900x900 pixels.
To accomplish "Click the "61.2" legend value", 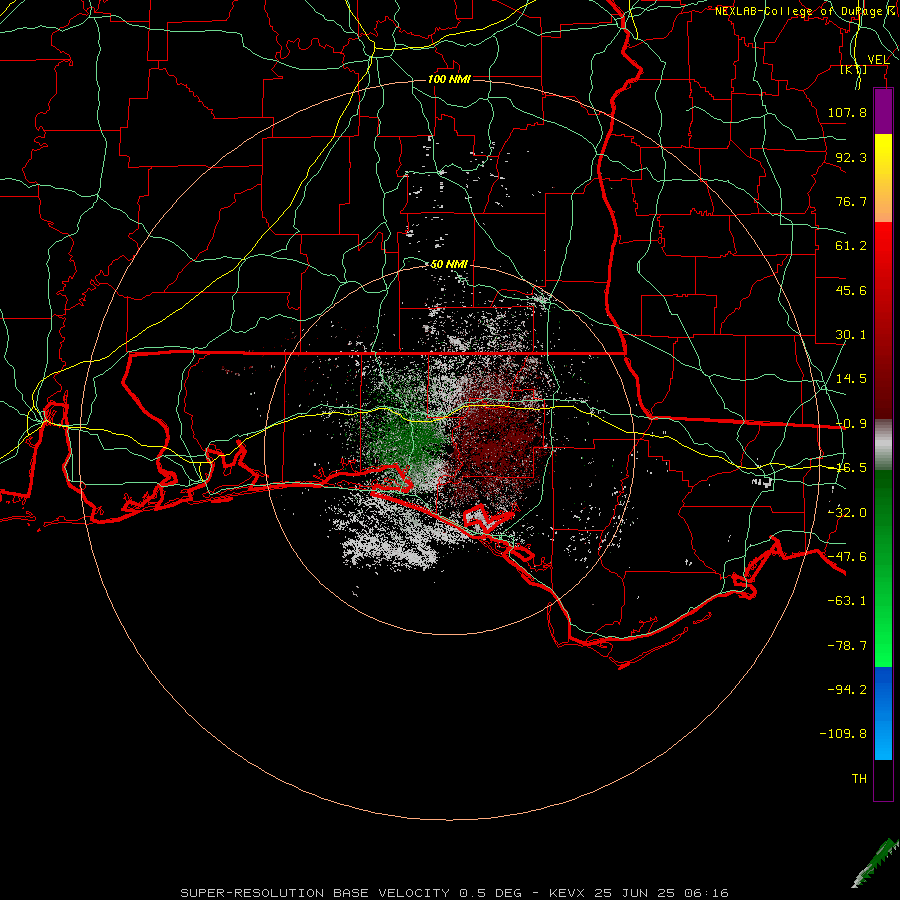I will click(851, 246).
